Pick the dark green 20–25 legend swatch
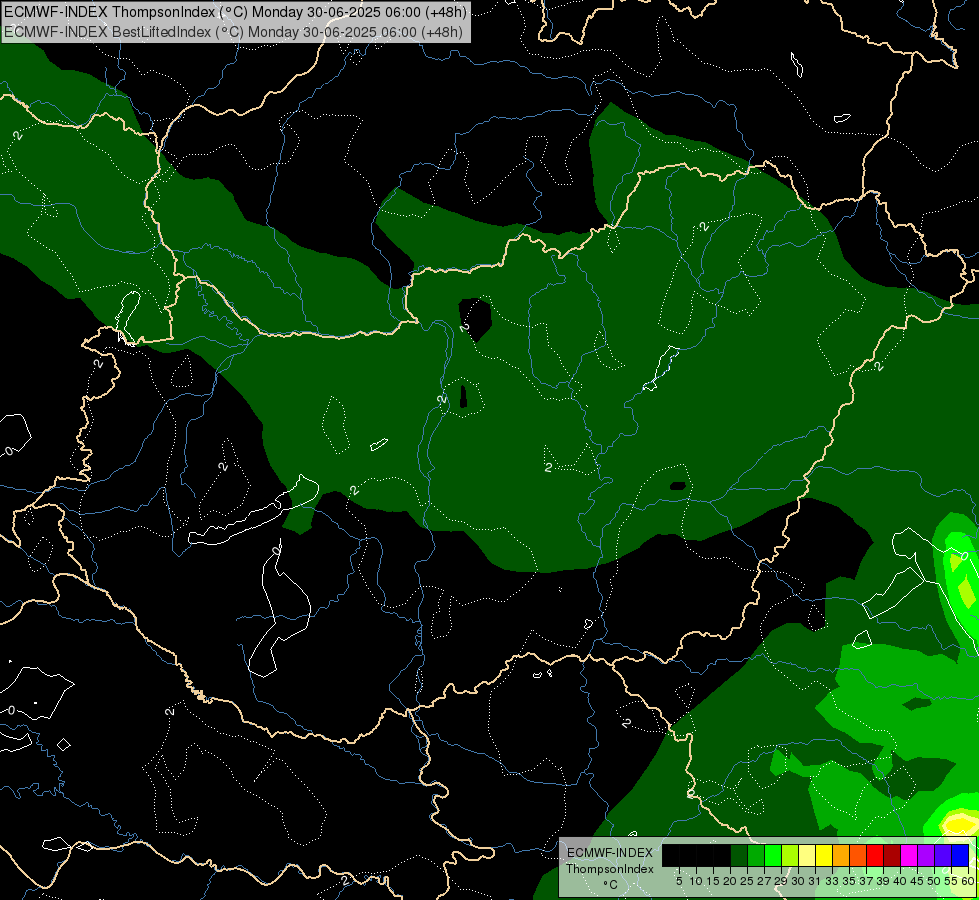 coord(739,855)
